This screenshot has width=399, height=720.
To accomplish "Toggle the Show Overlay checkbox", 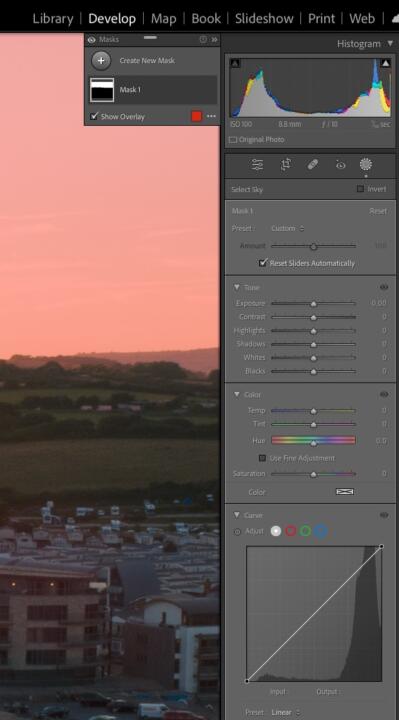I will pyautogui.click(x=94, y=116).
